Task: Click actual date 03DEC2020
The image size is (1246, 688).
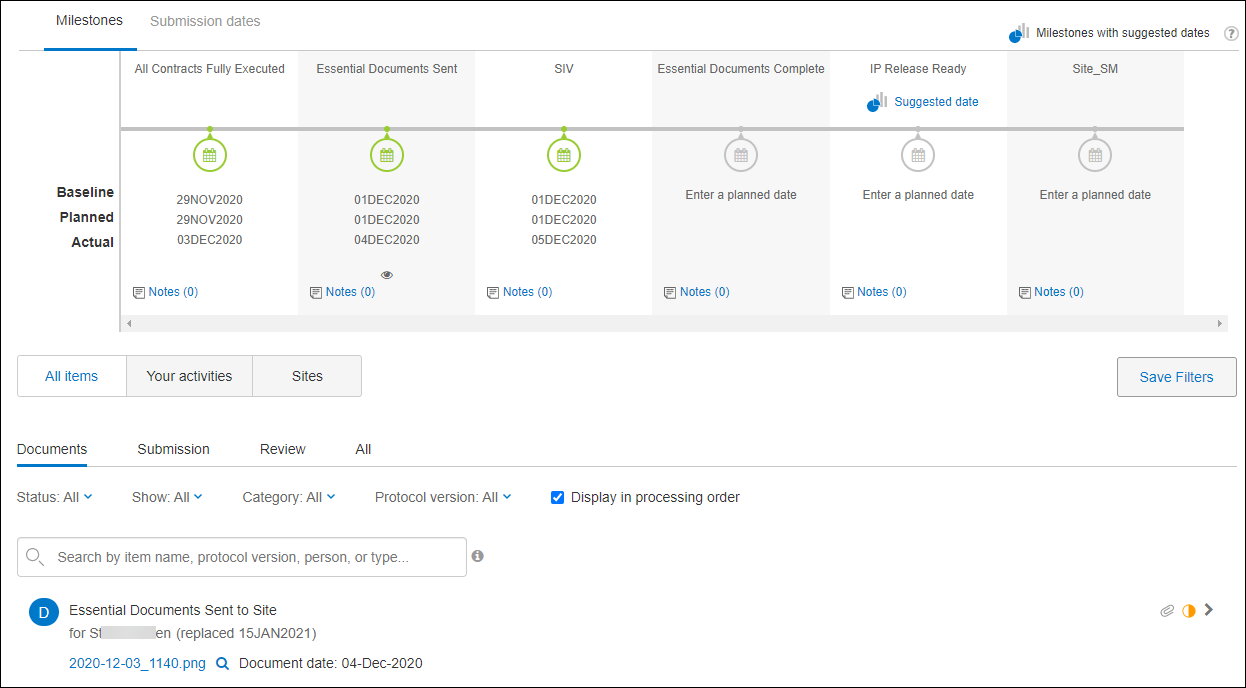Action: click(209, 240)
